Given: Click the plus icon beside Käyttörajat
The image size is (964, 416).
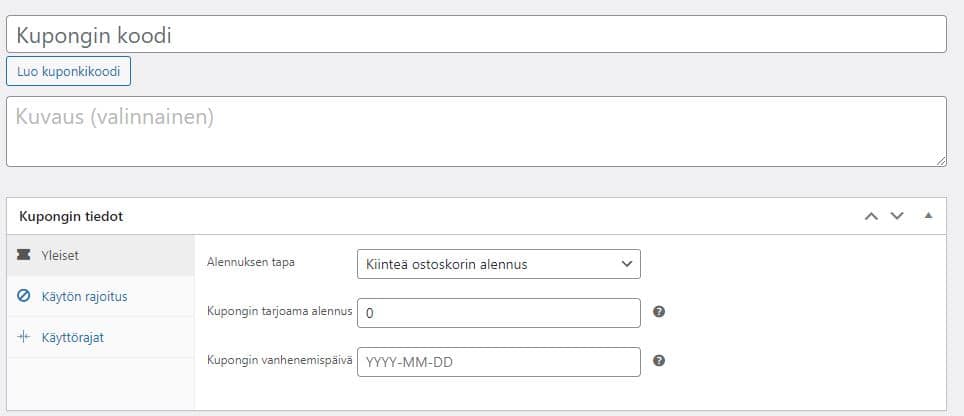Looking at the screenshot, I should click(x=24, y=337).
